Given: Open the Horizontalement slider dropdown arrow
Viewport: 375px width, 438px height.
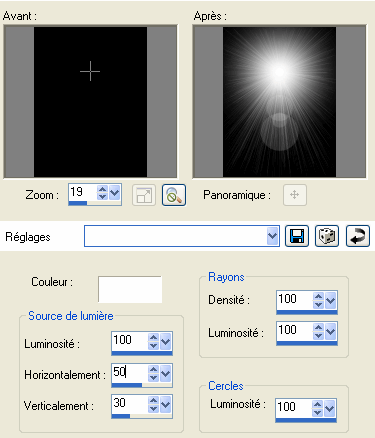Looking at the screenshot, I should coord(165,374).
